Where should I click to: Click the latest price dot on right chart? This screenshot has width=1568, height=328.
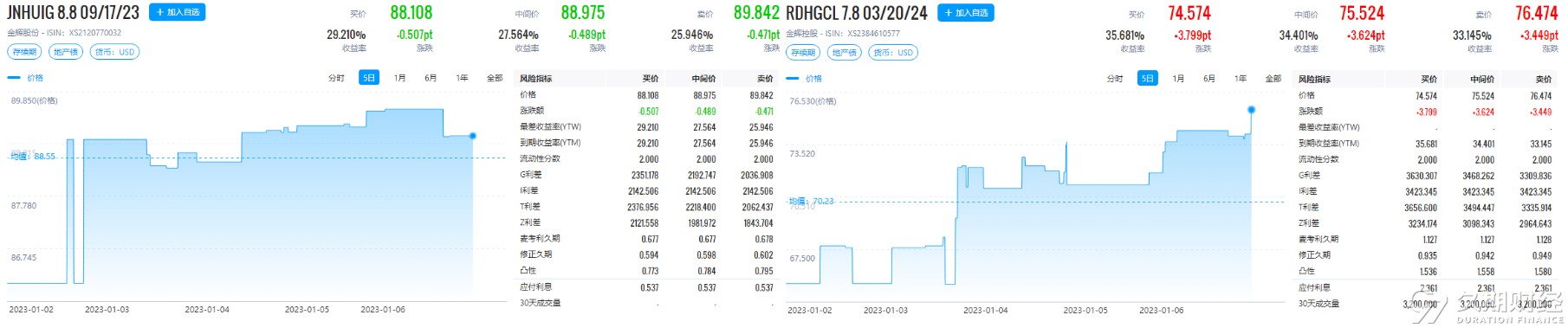click(x=1251, y=110)
